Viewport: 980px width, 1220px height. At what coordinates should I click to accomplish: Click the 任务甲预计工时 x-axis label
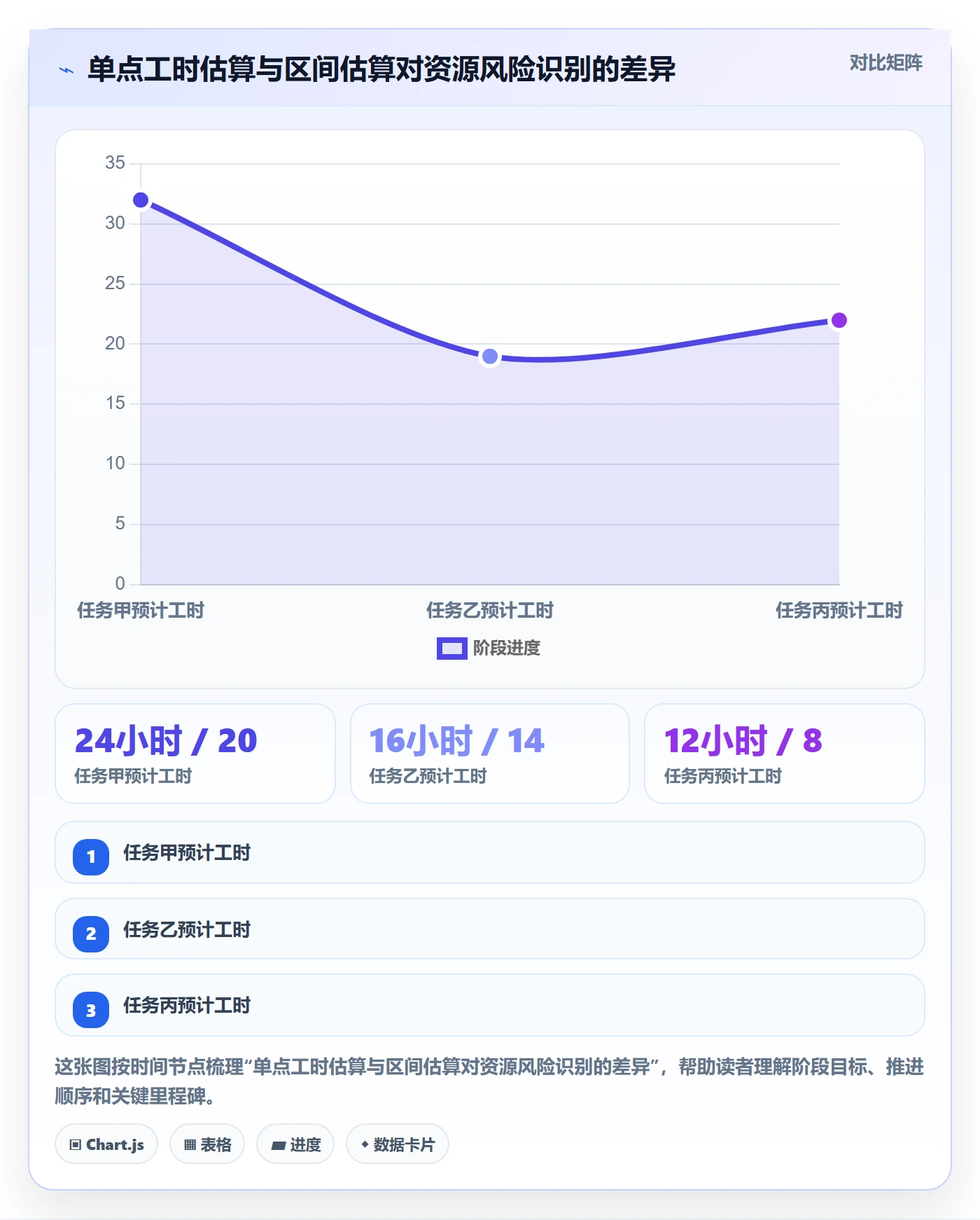point(141,611)
